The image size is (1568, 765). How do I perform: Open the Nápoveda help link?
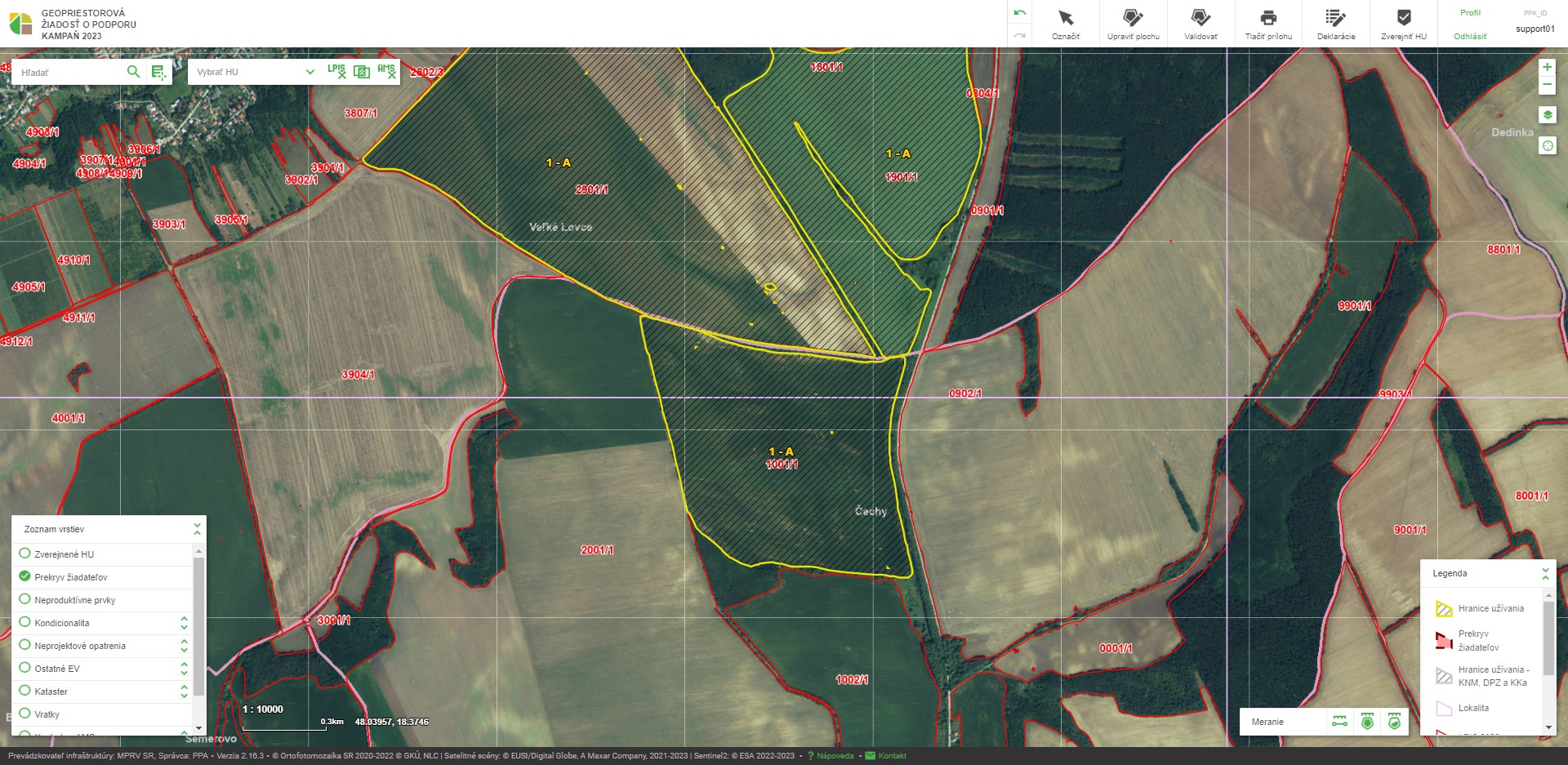(835, 756)
